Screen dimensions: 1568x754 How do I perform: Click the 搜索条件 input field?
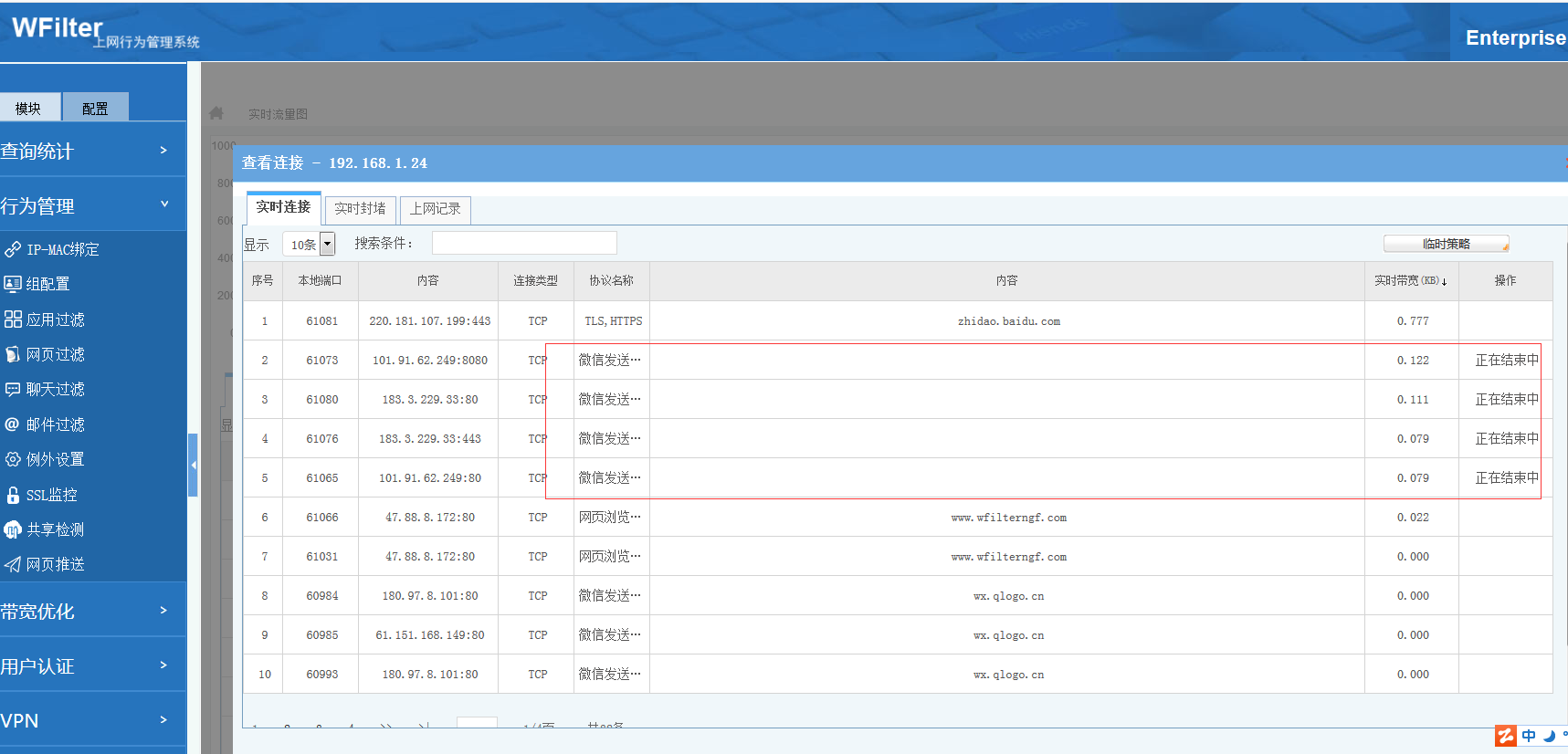(524, 243)
